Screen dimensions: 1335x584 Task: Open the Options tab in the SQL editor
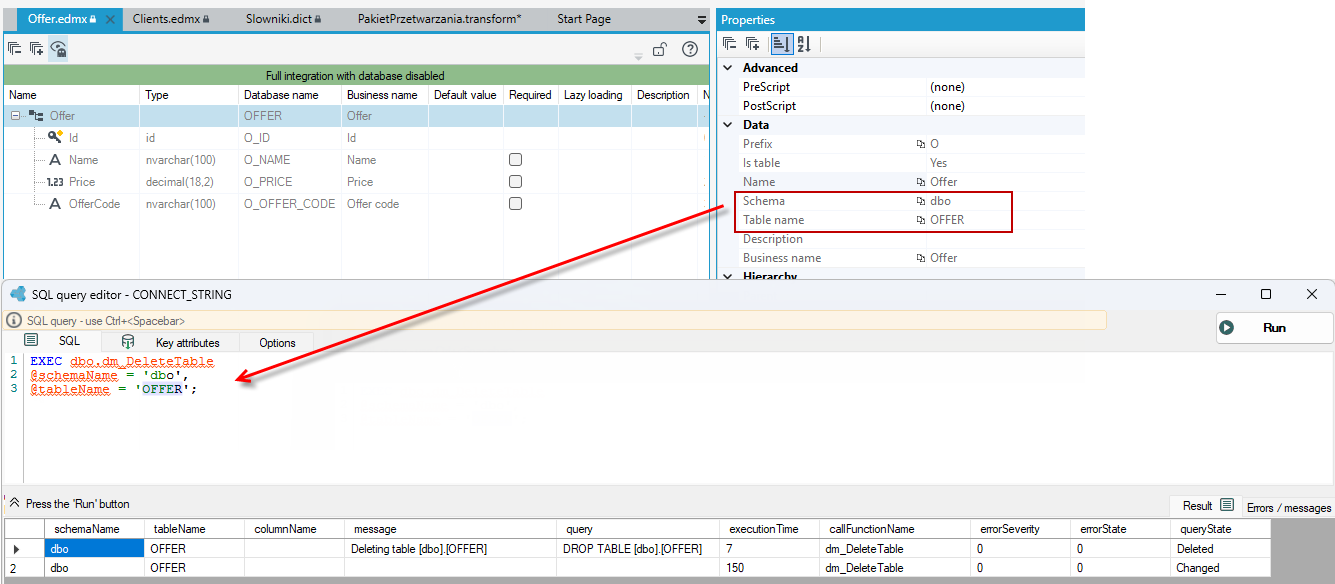[x=277, y=343]
